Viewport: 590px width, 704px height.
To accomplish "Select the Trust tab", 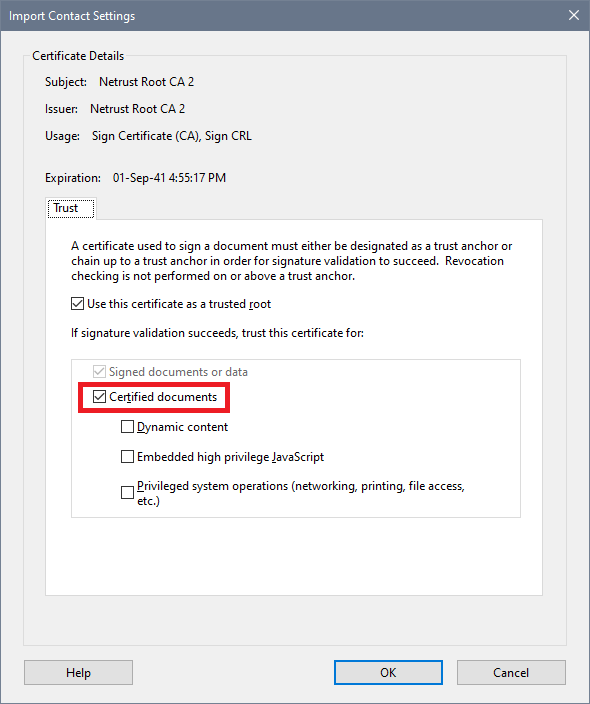I will pyautogui.click(x=71, y=208).
